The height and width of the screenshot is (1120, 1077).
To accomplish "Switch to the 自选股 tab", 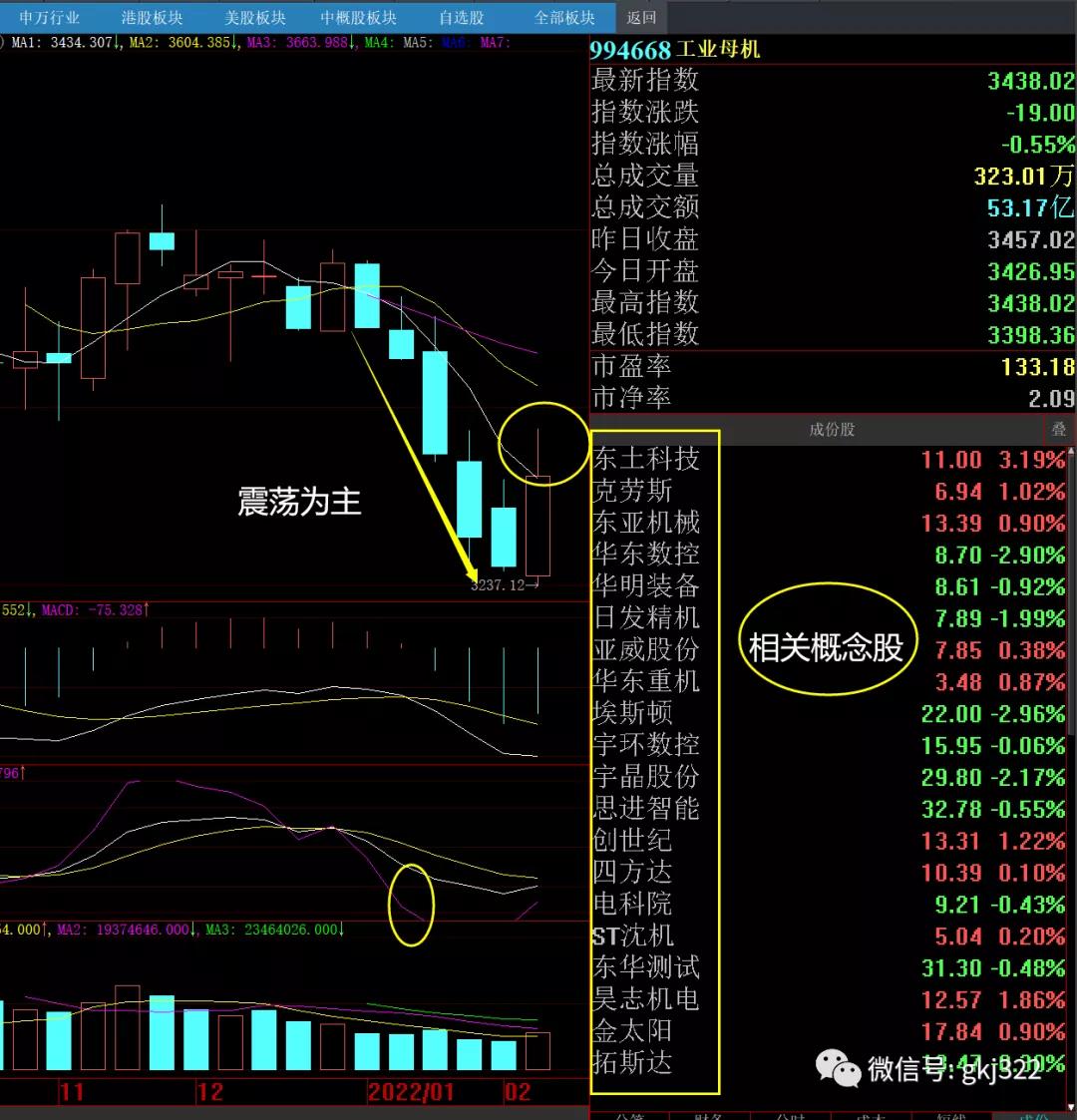I will (x=461, y=17).
